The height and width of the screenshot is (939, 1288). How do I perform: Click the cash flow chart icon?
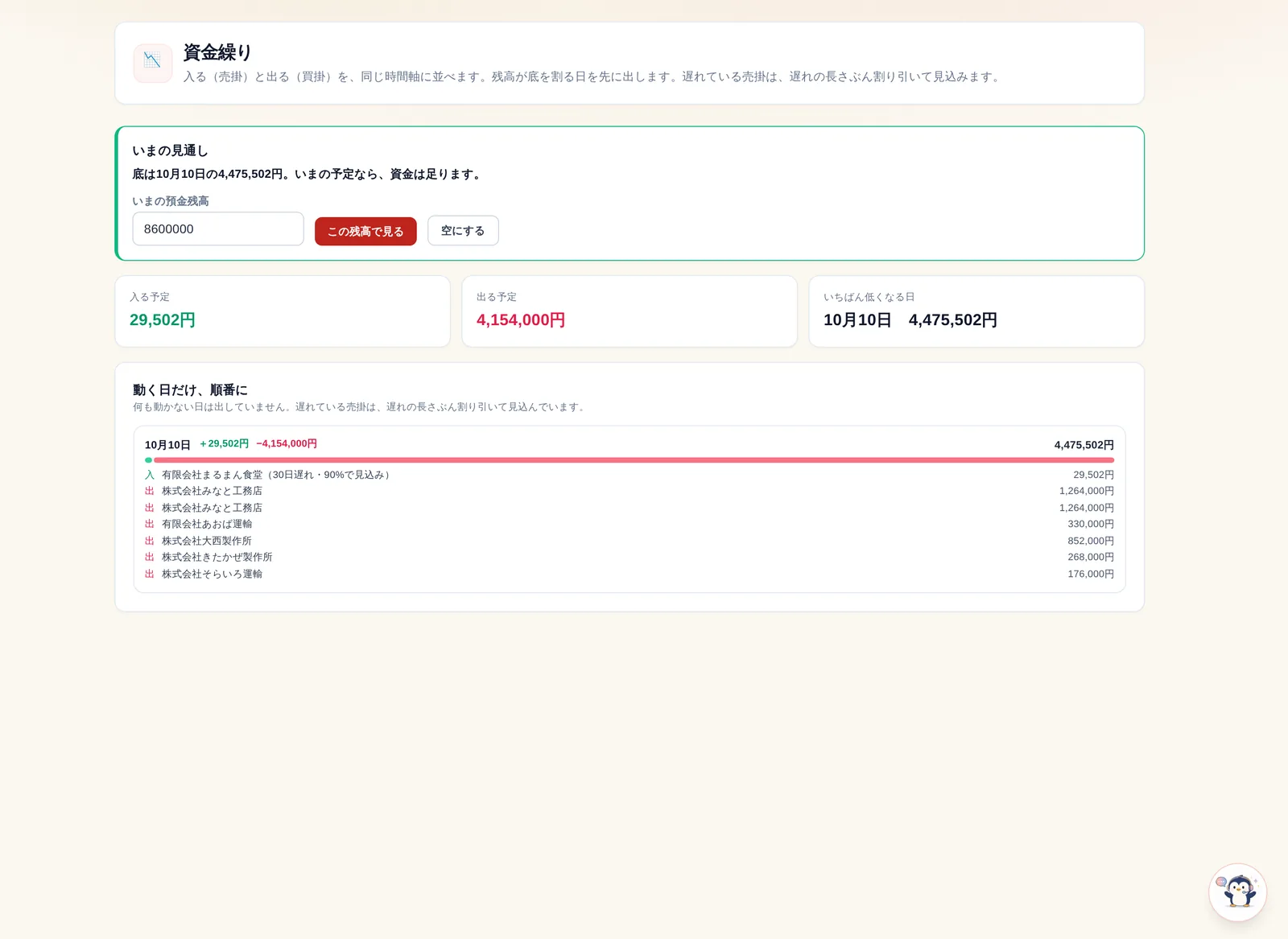click(153, 64)
